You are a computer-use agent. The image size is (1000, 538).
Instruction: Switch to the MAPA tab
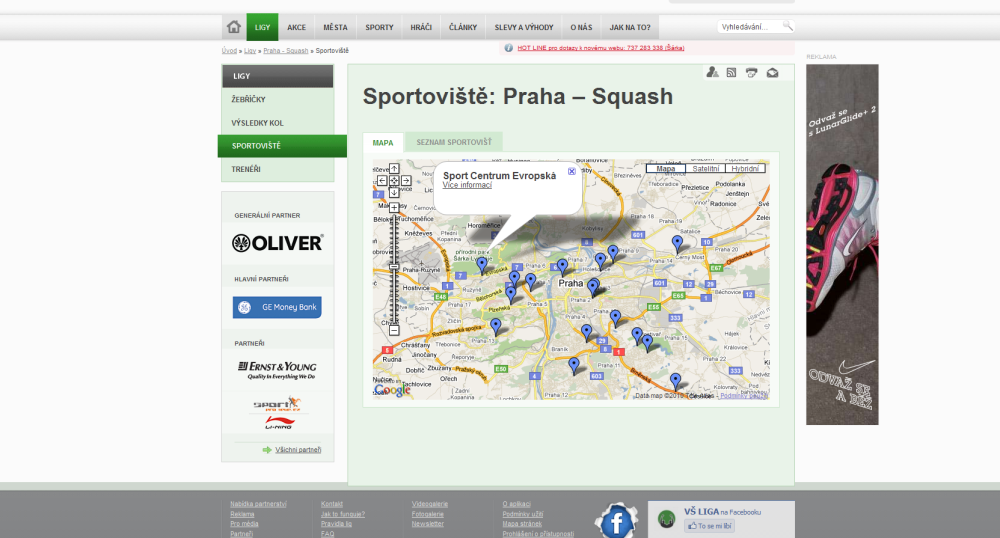click(383, 142)
